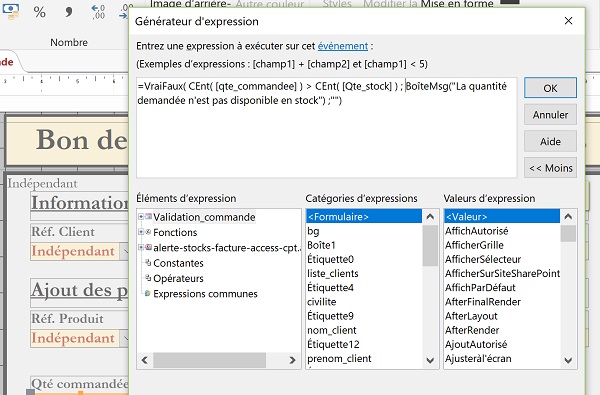600x395 pixels.
Task: Select prenom_client in the categories list
Action: [364, 358]
